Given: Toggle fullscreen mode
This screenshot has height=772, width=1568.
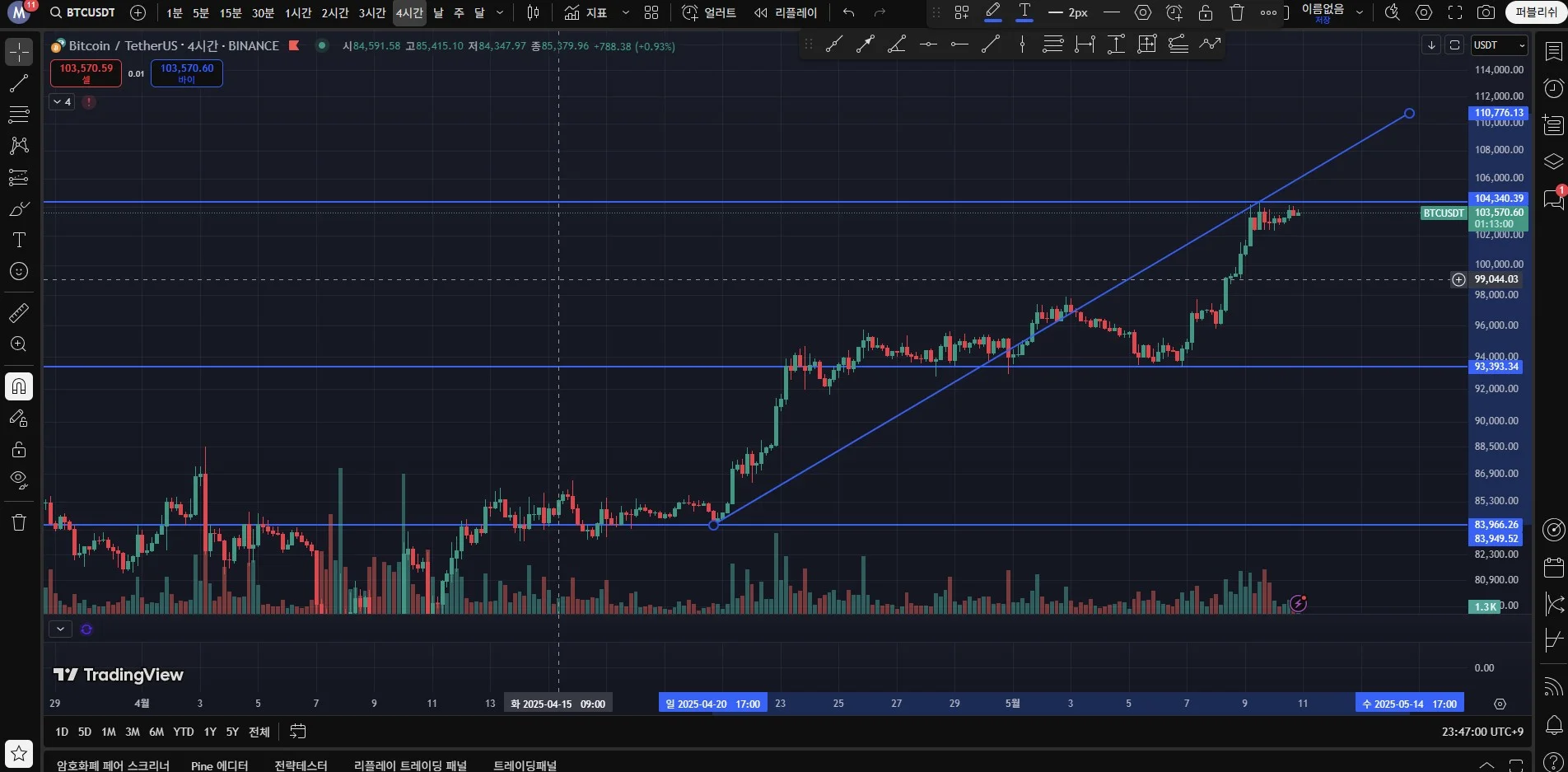Looking at the screenshot, I should click(x=1455, y=12).
